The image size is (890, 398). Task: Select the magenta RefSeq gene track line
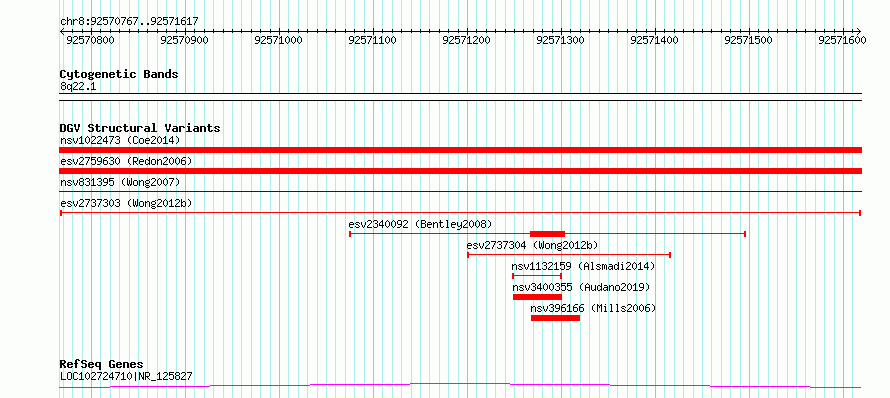coord(460,386)
